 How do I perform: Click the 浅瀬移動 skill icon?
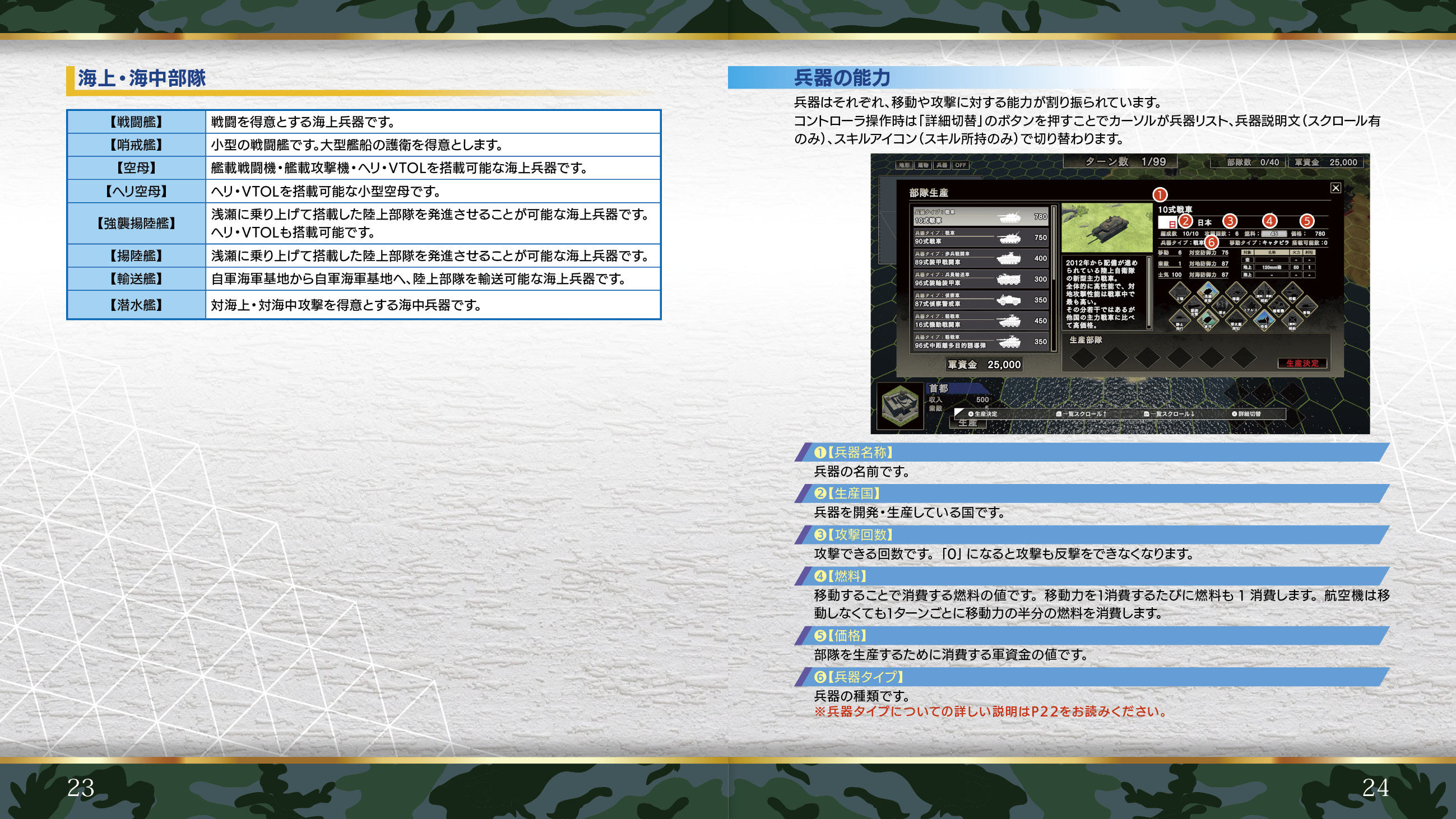coord(1208,292)
